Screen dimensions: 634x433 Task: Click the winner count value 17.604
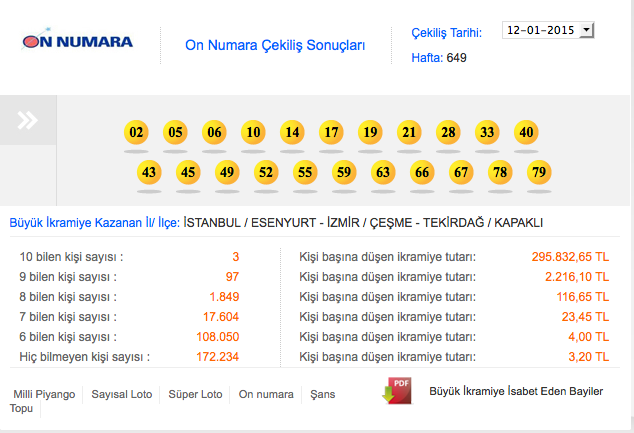point(221,317)
